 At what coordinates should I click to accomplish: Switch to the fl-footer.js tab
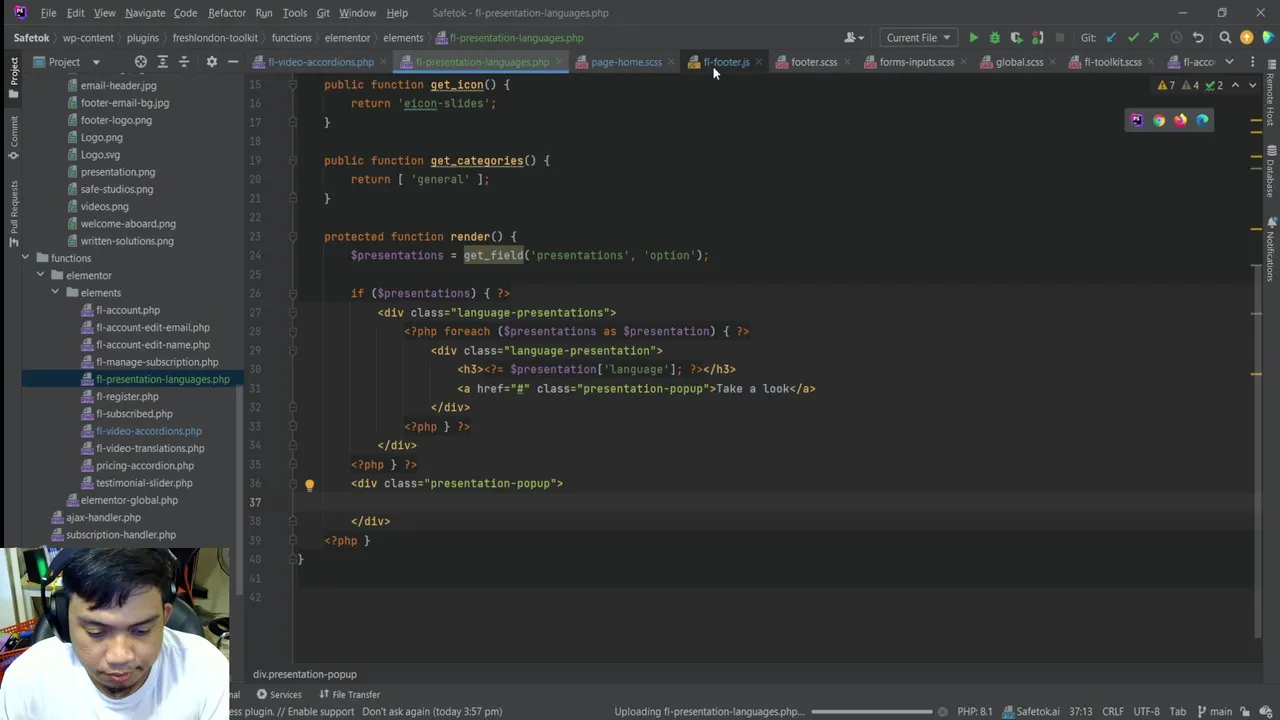726,62
